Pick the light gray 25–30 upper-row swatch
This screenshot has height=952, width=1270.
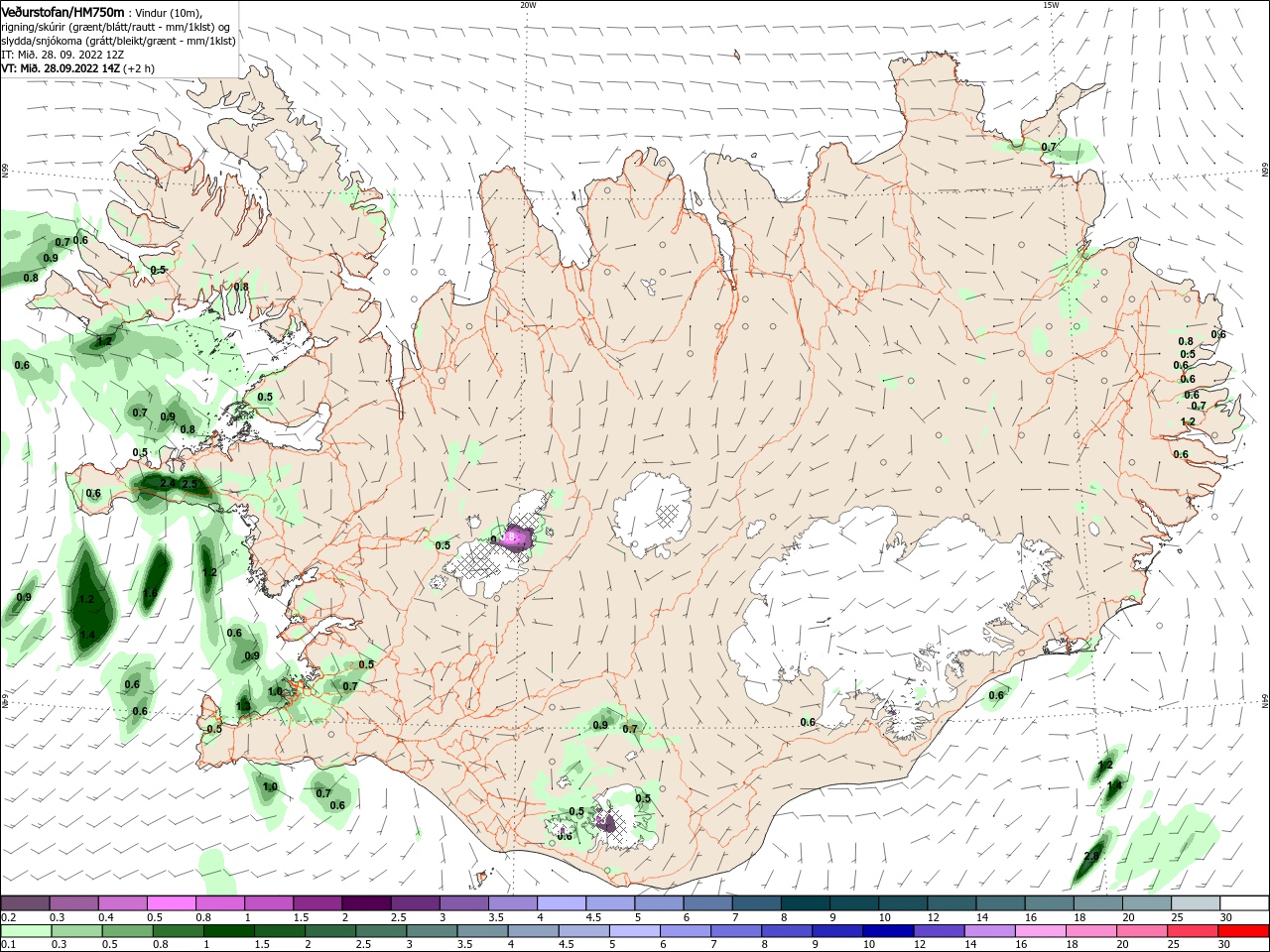coord(1195,903)
